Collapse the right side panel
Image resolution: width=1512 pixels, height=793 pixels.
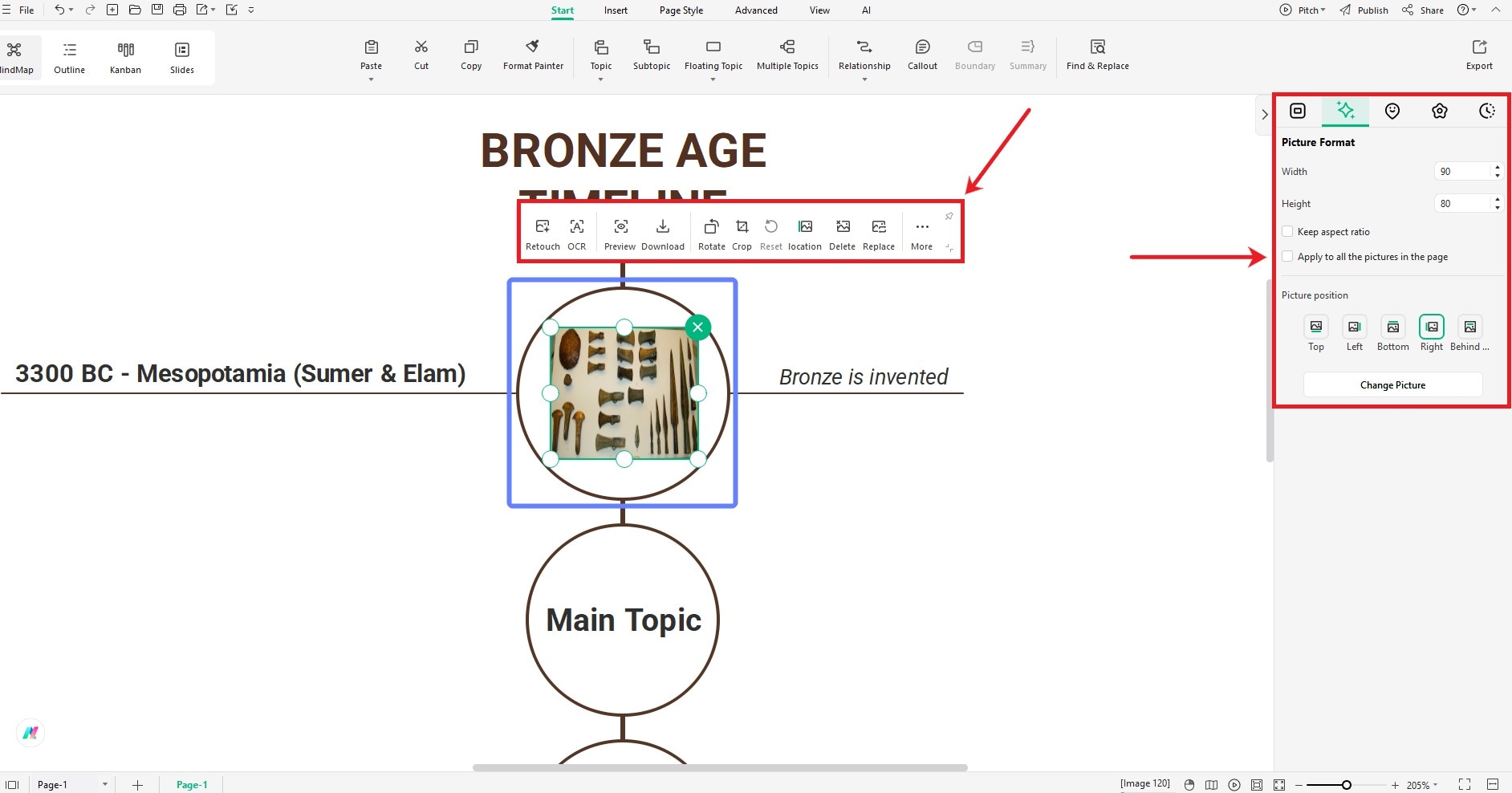pos(1264,114)
